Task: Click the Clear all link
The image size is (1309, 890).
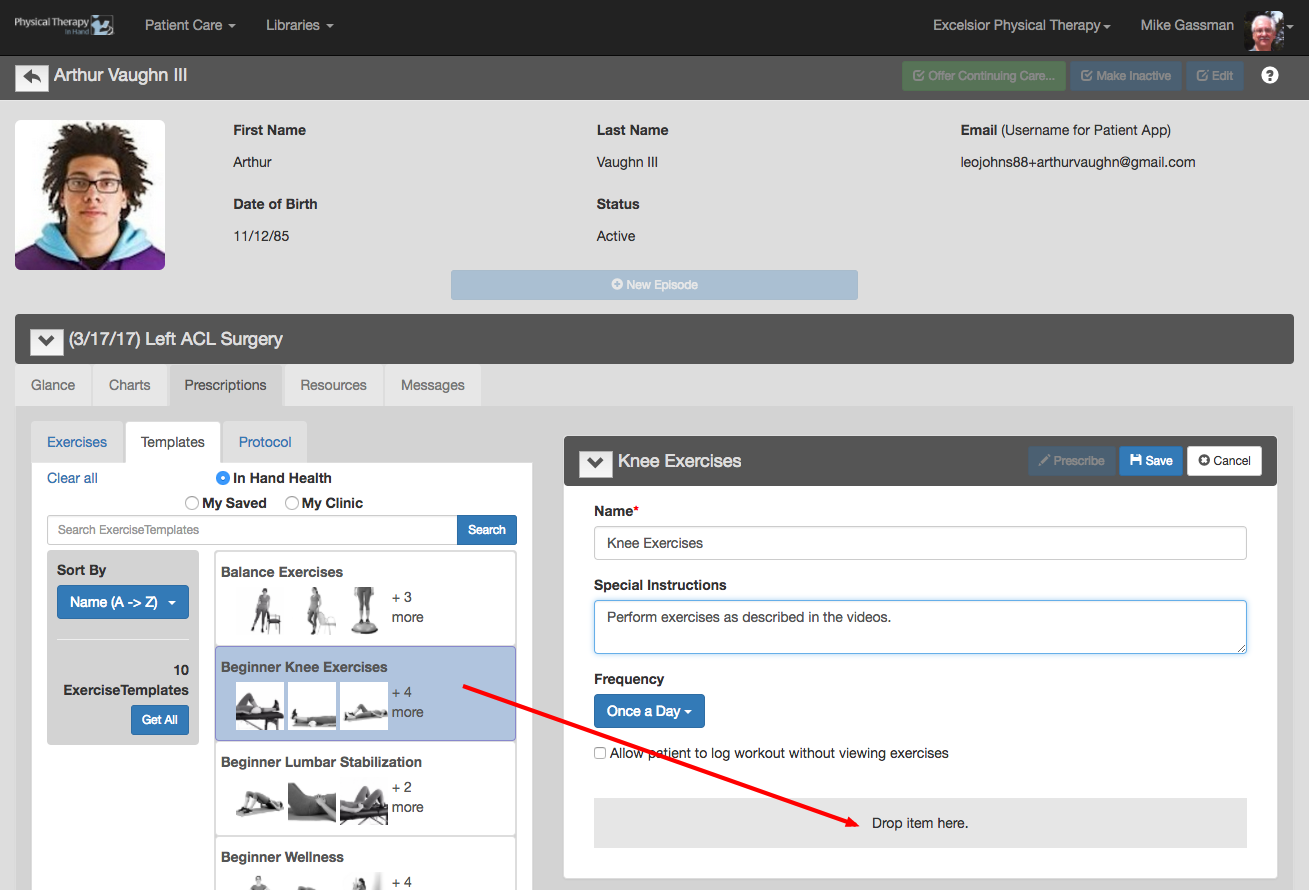Action: coord(72,478)
